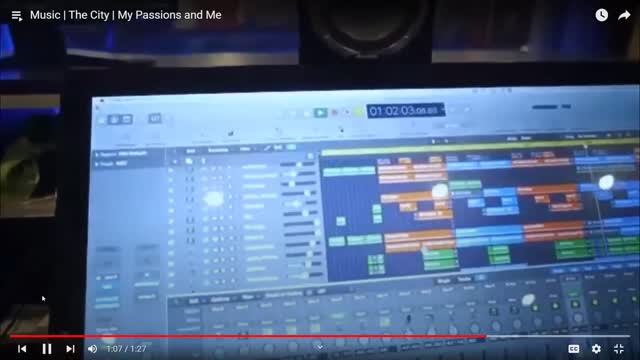Open the Share arrow icon
Screen dimensions: 640x360
pos(624,16)
